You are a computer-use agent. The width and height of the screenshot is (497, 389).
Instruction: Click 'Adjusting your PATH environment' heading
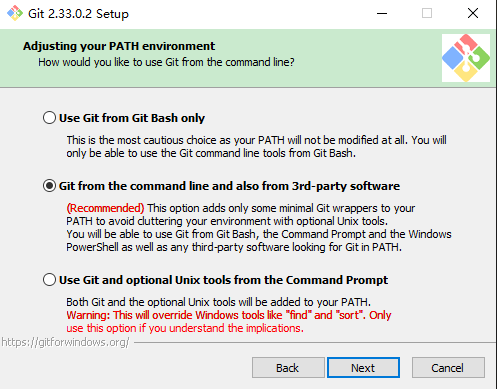(x=119, y=46)
